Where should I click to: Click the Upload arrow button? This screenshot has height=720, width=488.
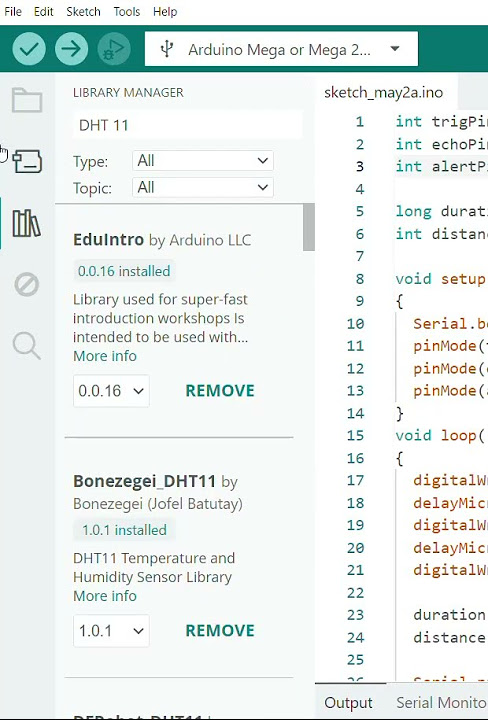coord(72,48)
